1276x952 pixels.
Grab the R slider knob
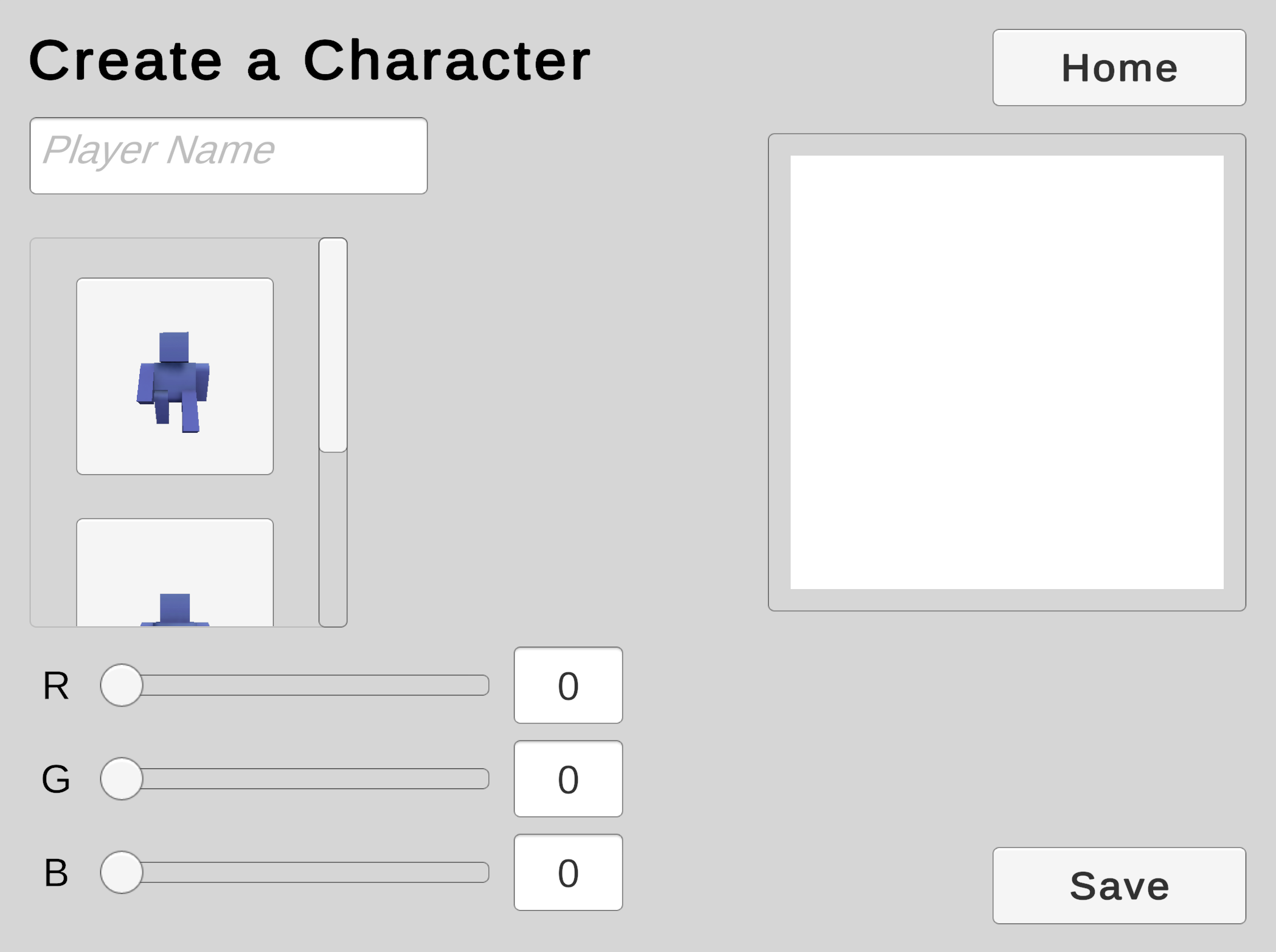click(x=122, y=685)
